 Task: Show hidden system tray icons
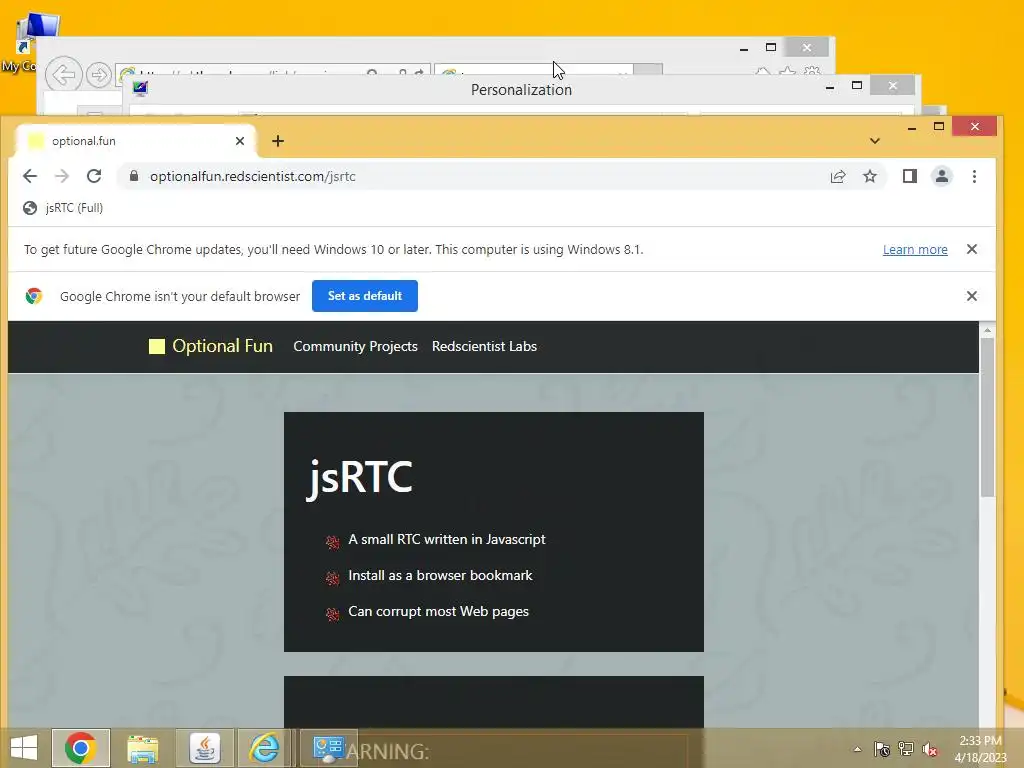click(x=857, y=749)
